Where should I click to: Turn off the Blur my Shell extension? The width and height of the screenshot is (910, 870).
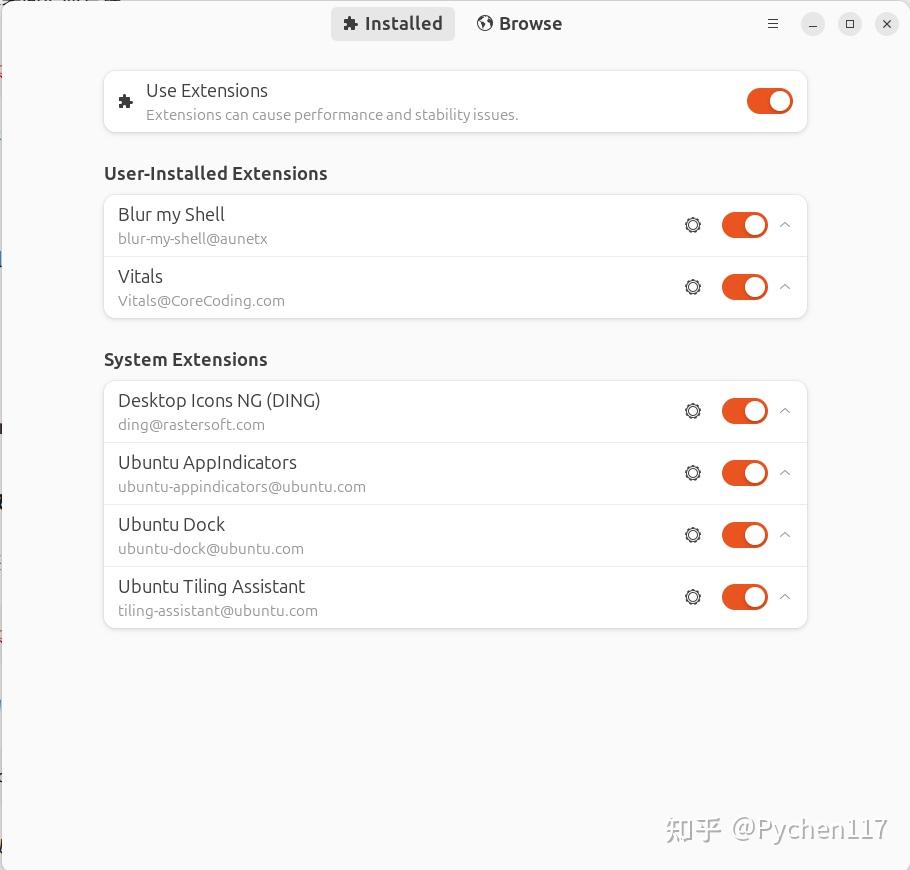click(744, 225)
